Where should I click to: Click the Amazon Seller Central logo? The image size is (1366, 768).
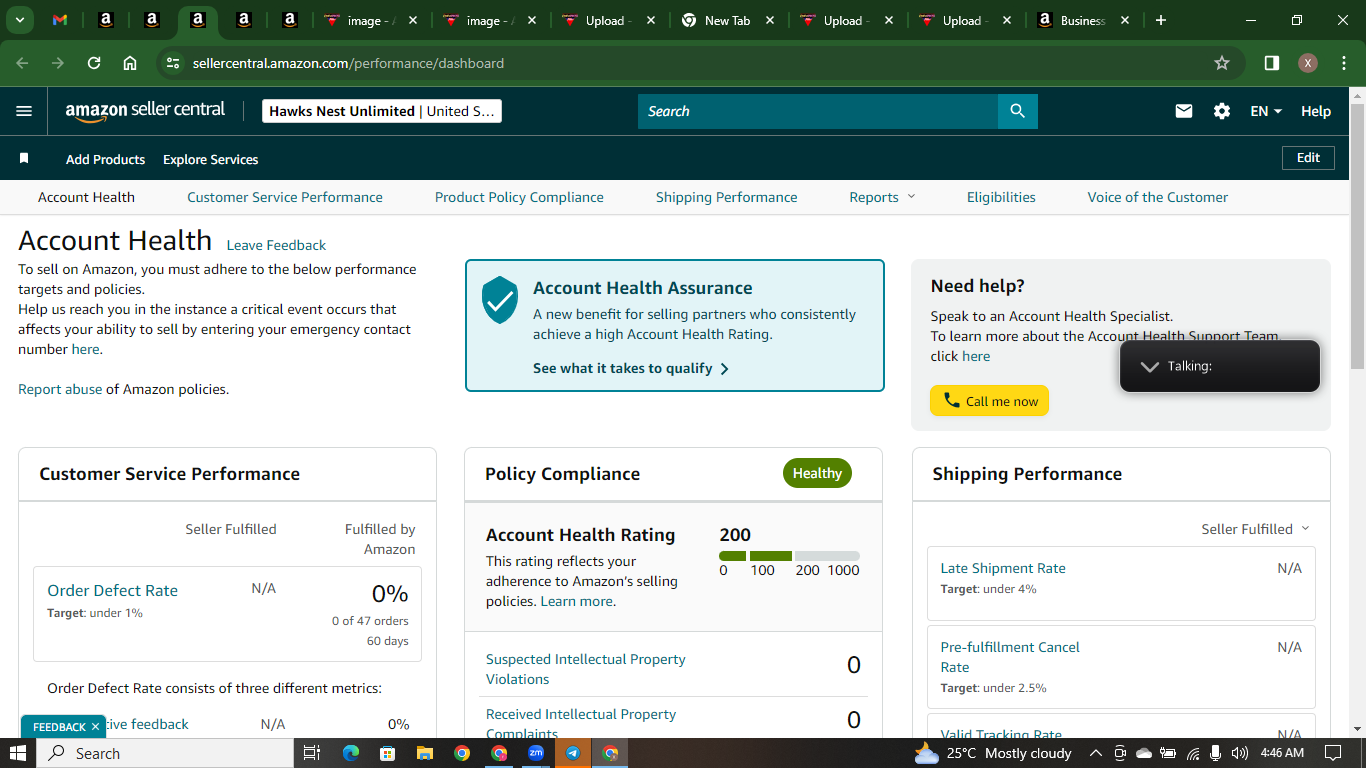point(146,111)
